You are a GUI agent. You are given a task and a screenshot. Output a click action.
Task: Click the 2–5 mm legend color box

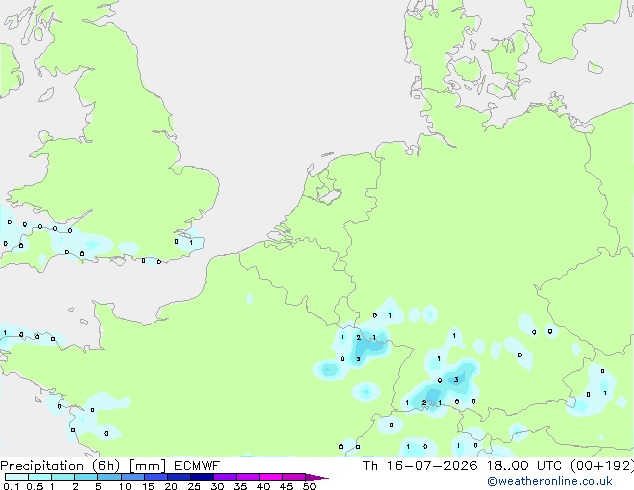click(86, 477)
